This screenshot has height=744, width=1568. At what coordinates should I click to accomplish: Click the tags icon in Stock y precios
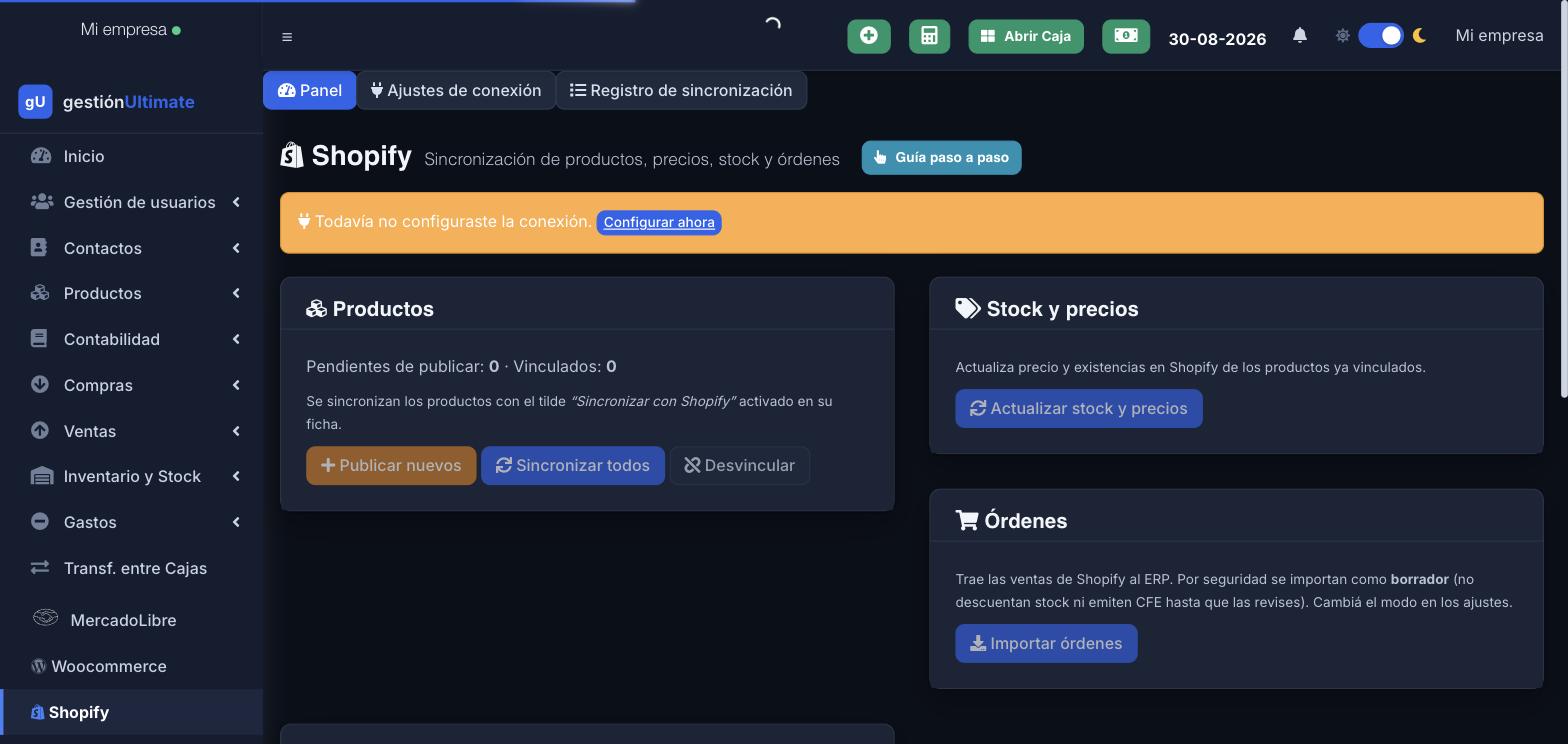(967, 308)
